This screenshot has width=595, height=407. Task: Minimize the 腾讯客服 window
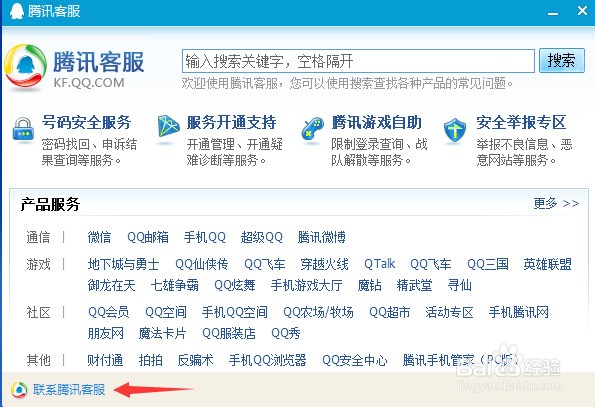point(553,13)
